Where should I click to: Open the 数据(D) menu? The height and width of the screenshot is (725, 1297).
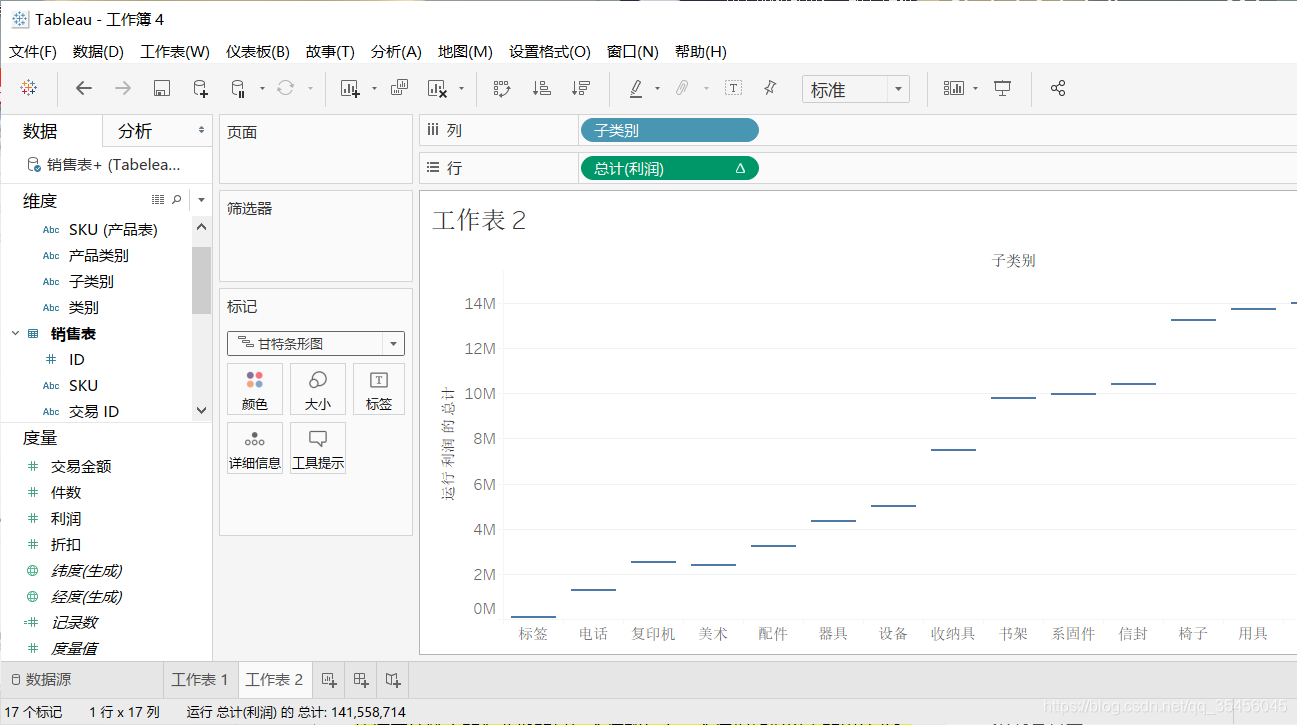tap(98, 51)
